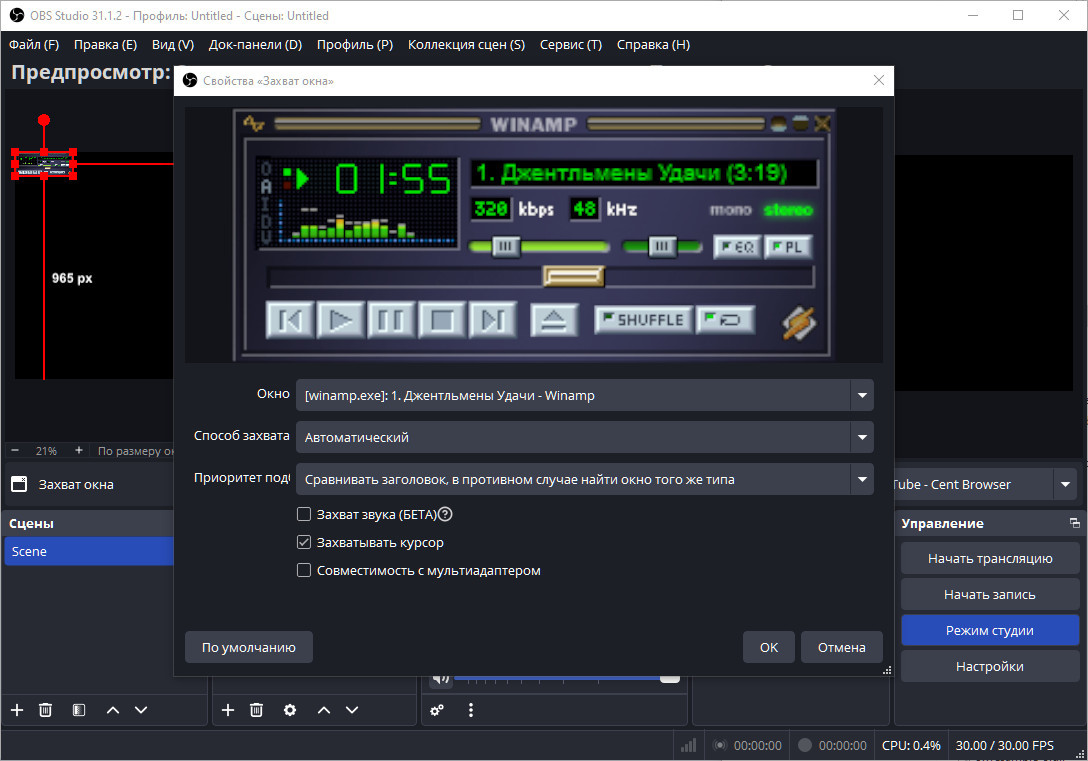Enable Совместимость с мультиадаптером checkbox
Screen dimensions: 1088x761
click(x=304, y=570)
